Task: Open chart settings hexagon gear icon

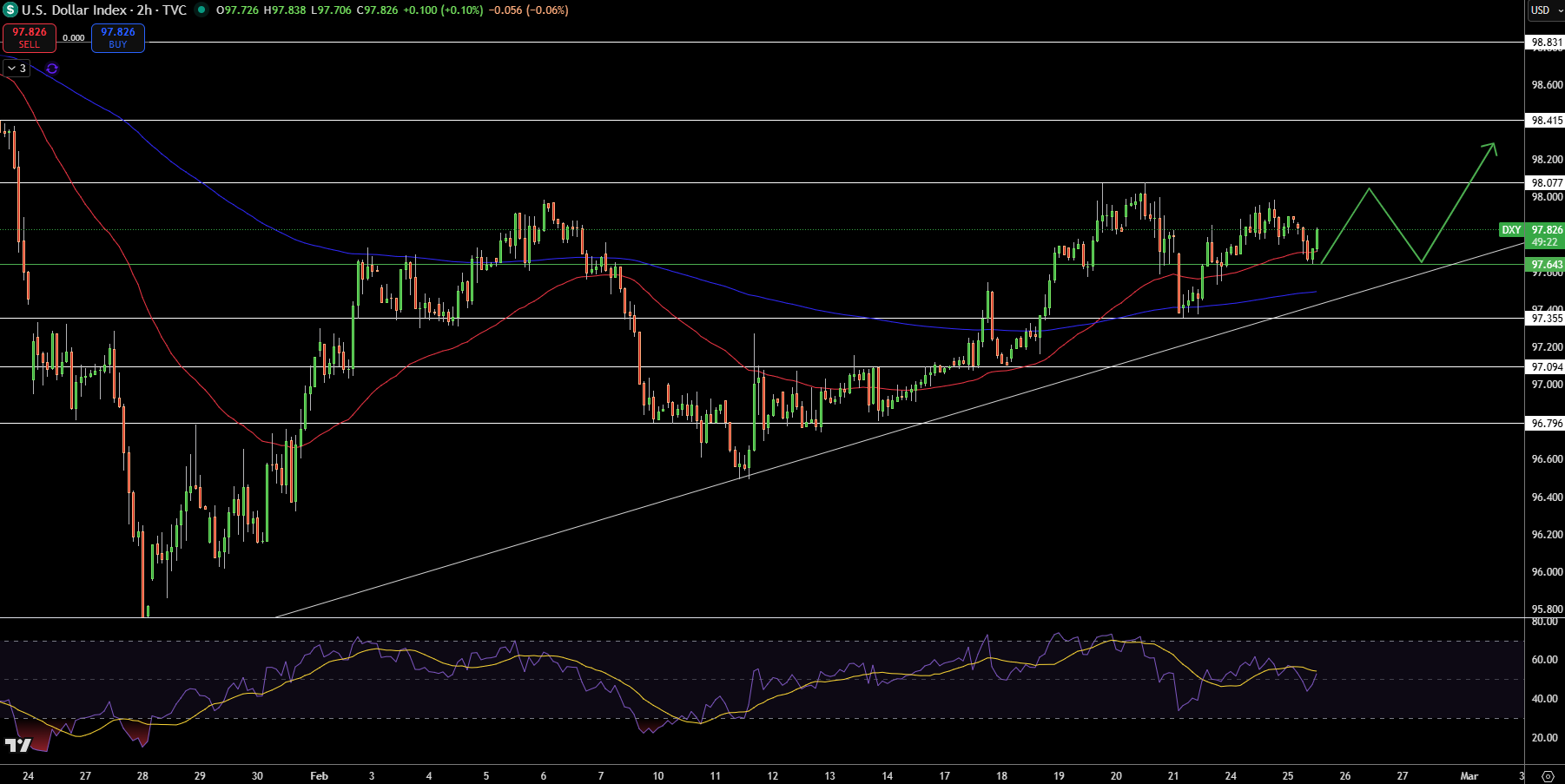Action: [x=1548, y=776]
